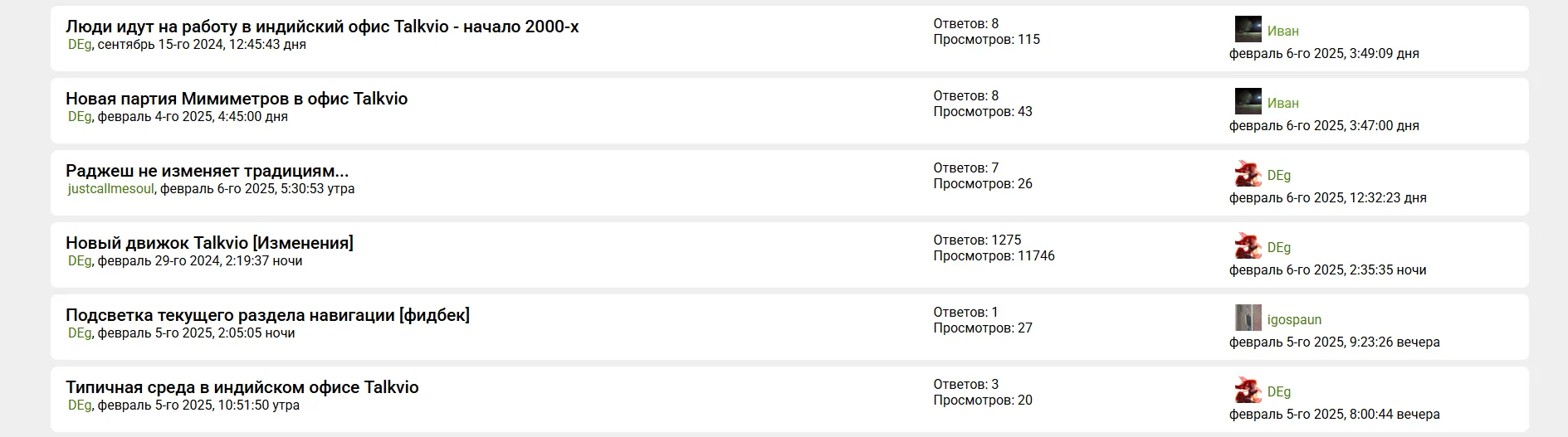Click Иван's avatar in the first thread row
This screenshot has width=1568, height=437.
[1248, 29]
